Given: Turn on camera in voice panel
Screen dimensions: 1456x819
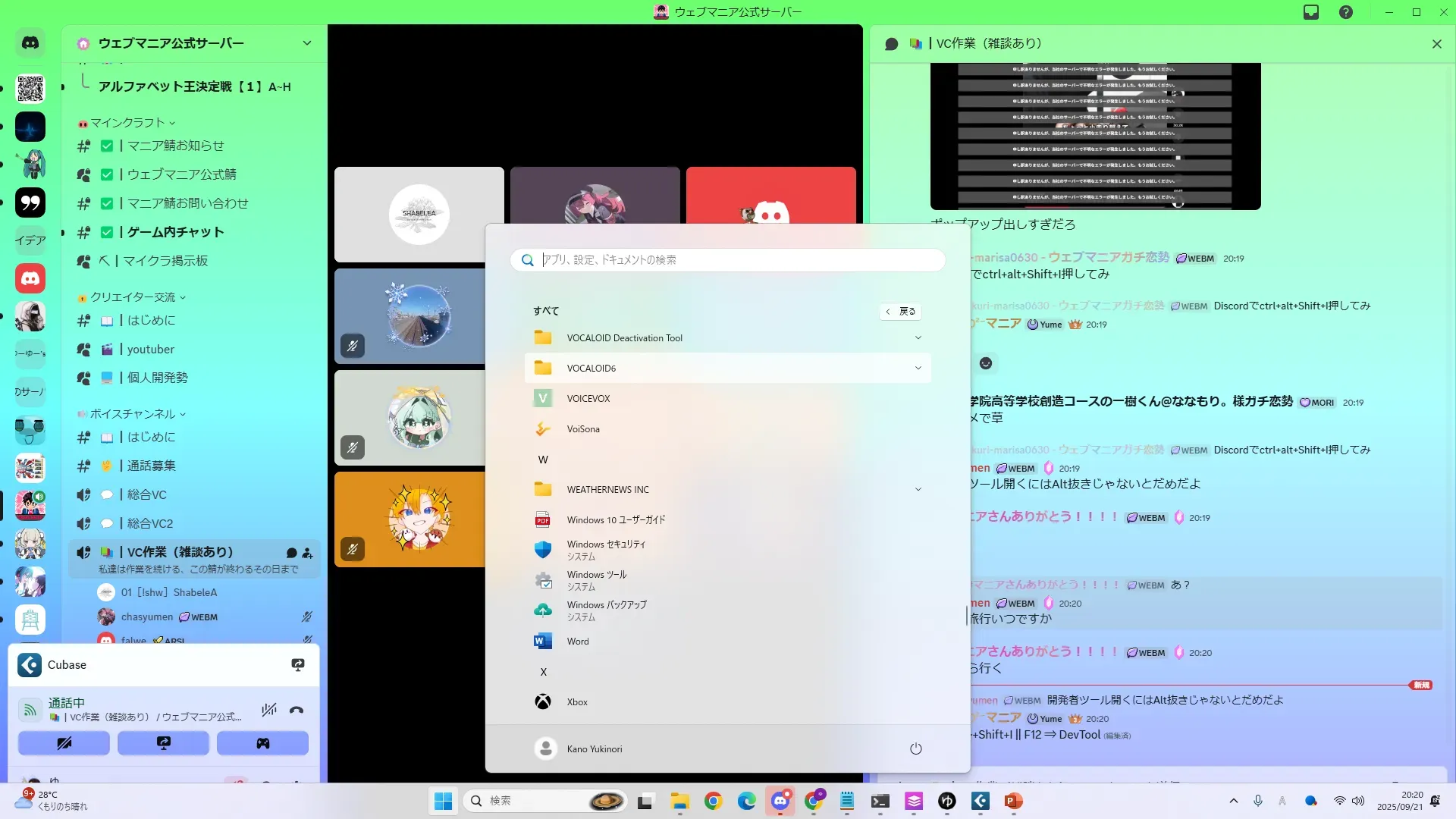Looking at the screenshot, I should (x=64, y=743).
